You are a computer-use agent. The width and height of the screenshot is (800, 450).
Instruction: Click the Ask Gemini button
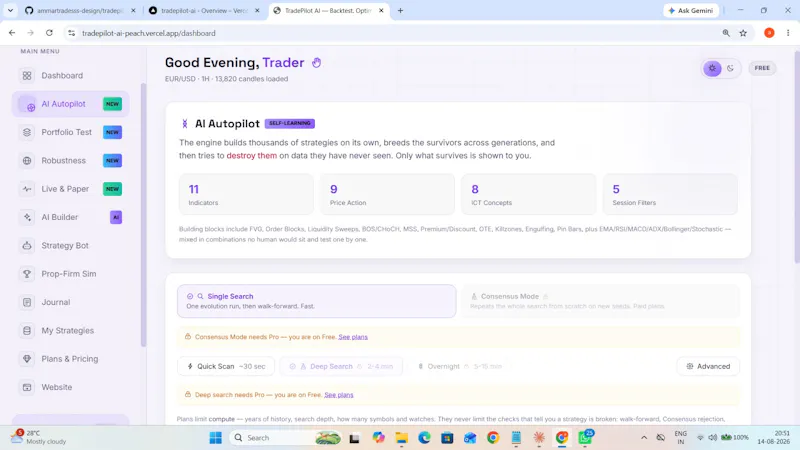pos(690,10)
